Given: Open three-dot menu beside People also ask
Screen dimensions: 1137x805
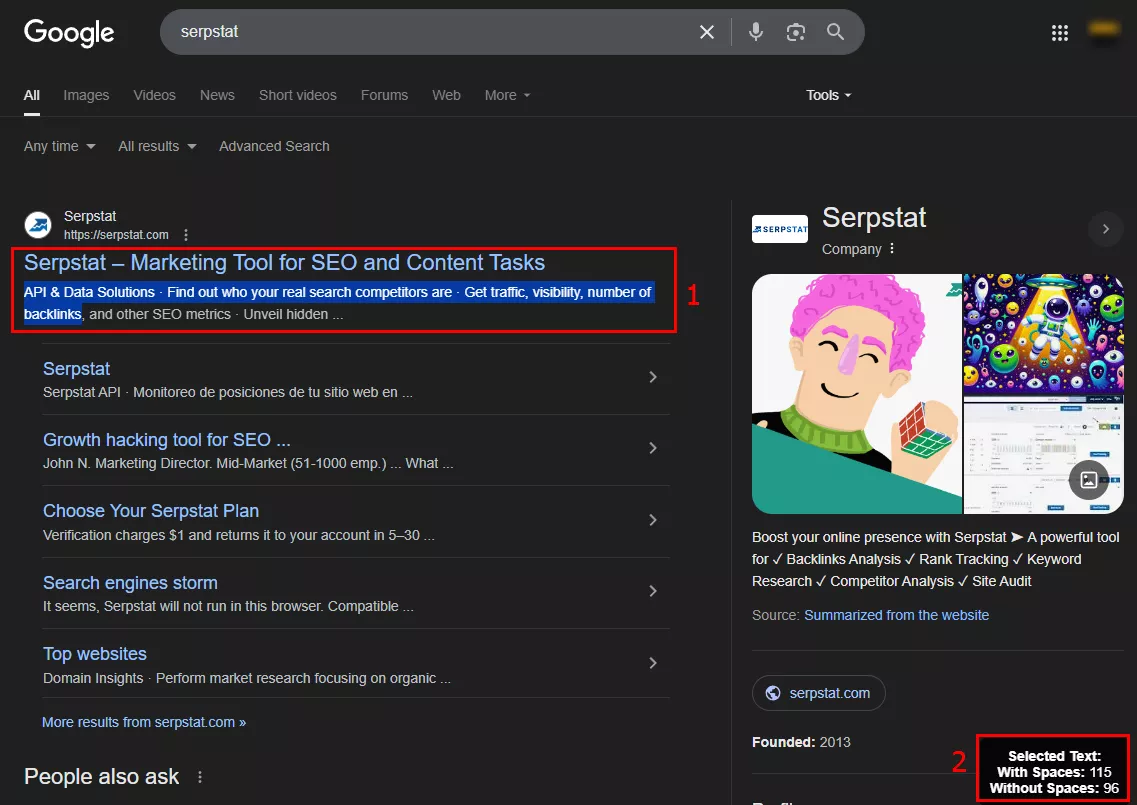Looking at the screenshot, I should 200,777.
